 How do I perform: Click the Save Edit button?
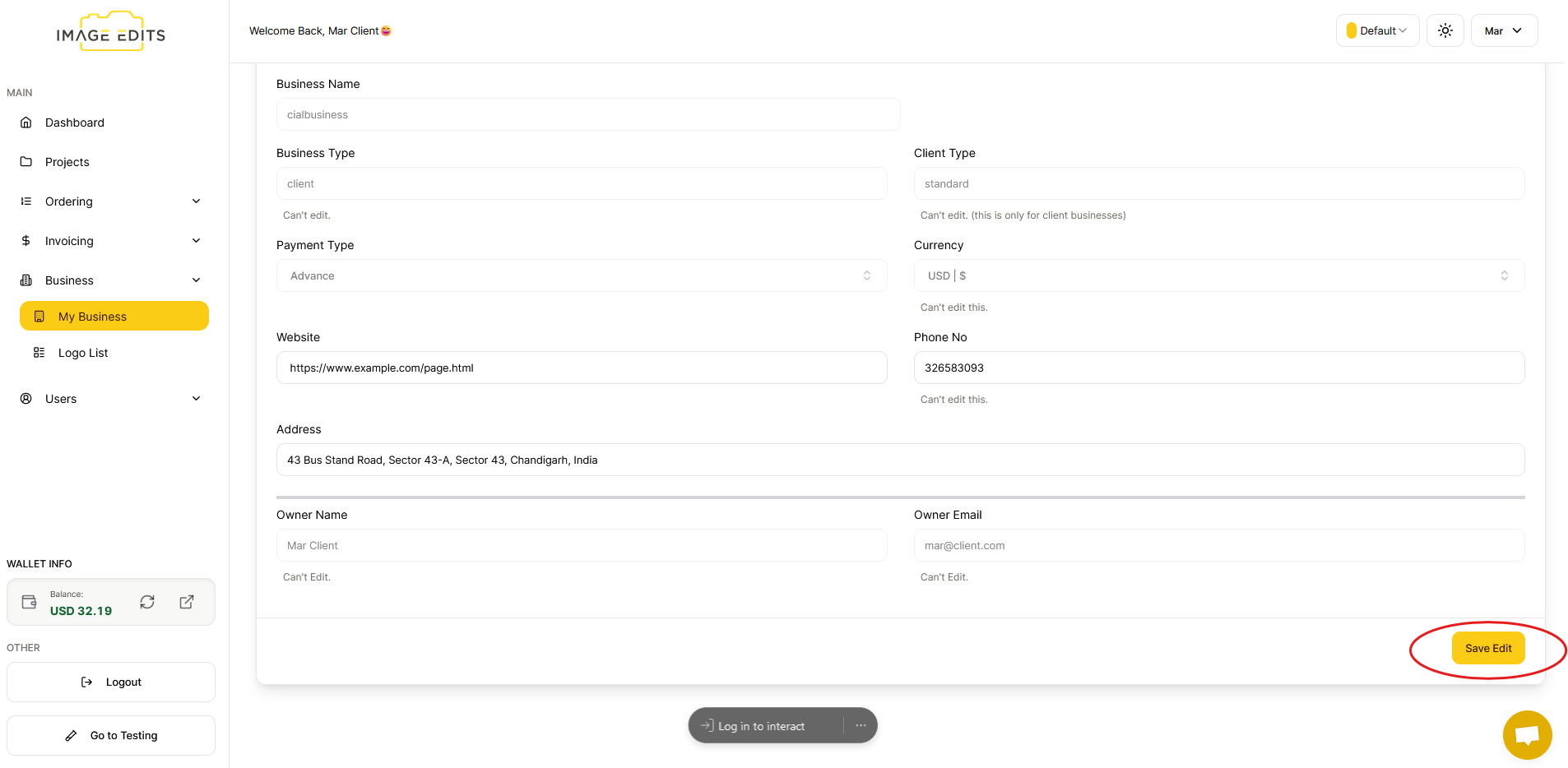1487,648
